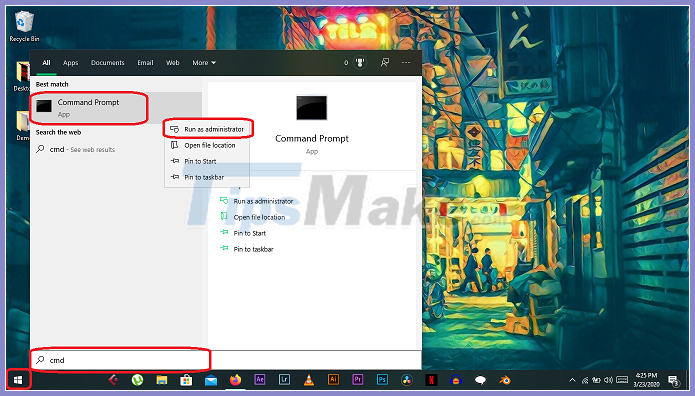Open the rewards trophy icon in search header
This screenshot has height=396, width=695.
pos(360,63)
